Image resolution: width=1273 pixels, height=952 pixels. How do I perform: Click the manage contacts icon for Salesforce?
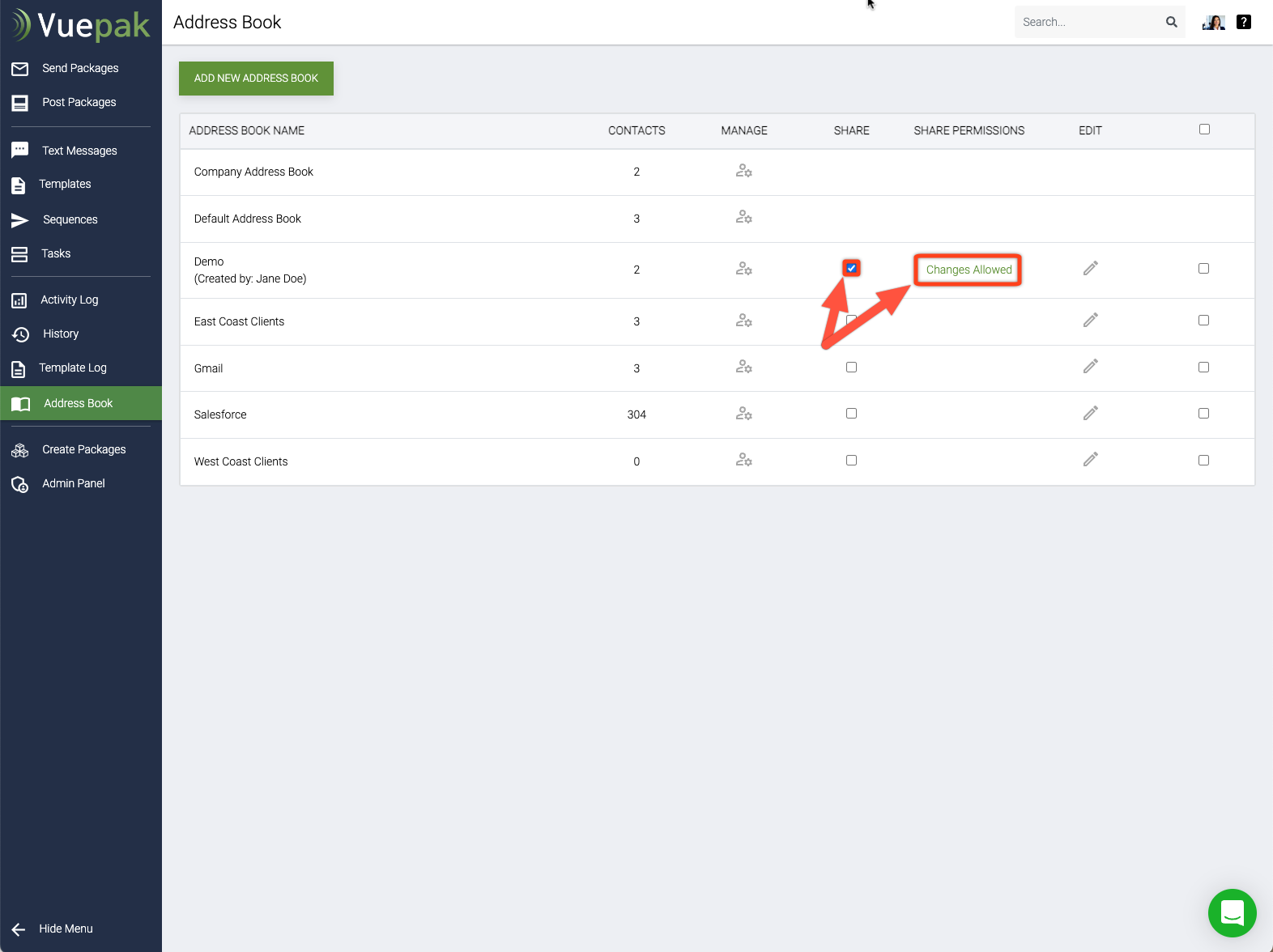tap(743, 414)
